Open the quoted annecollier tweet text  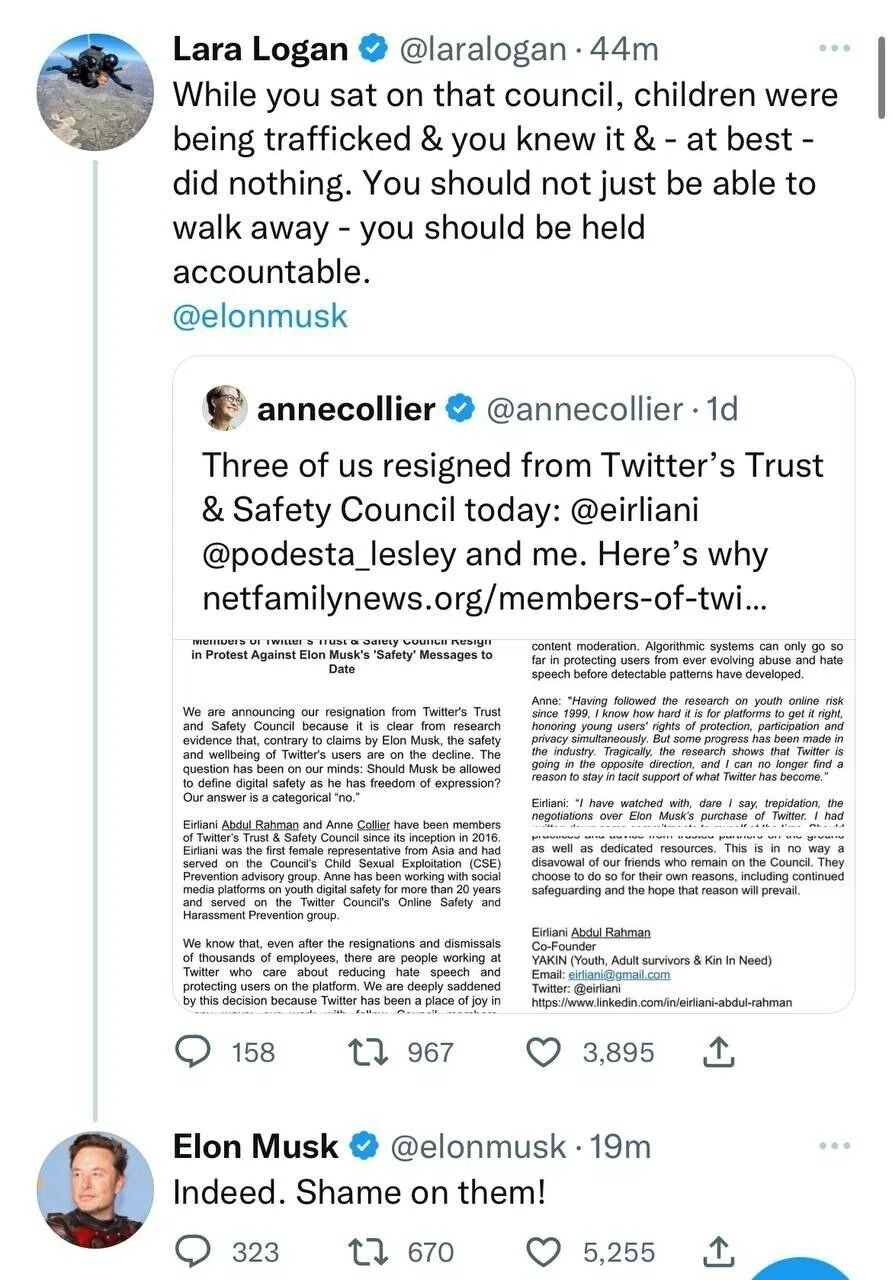(513, 531)
